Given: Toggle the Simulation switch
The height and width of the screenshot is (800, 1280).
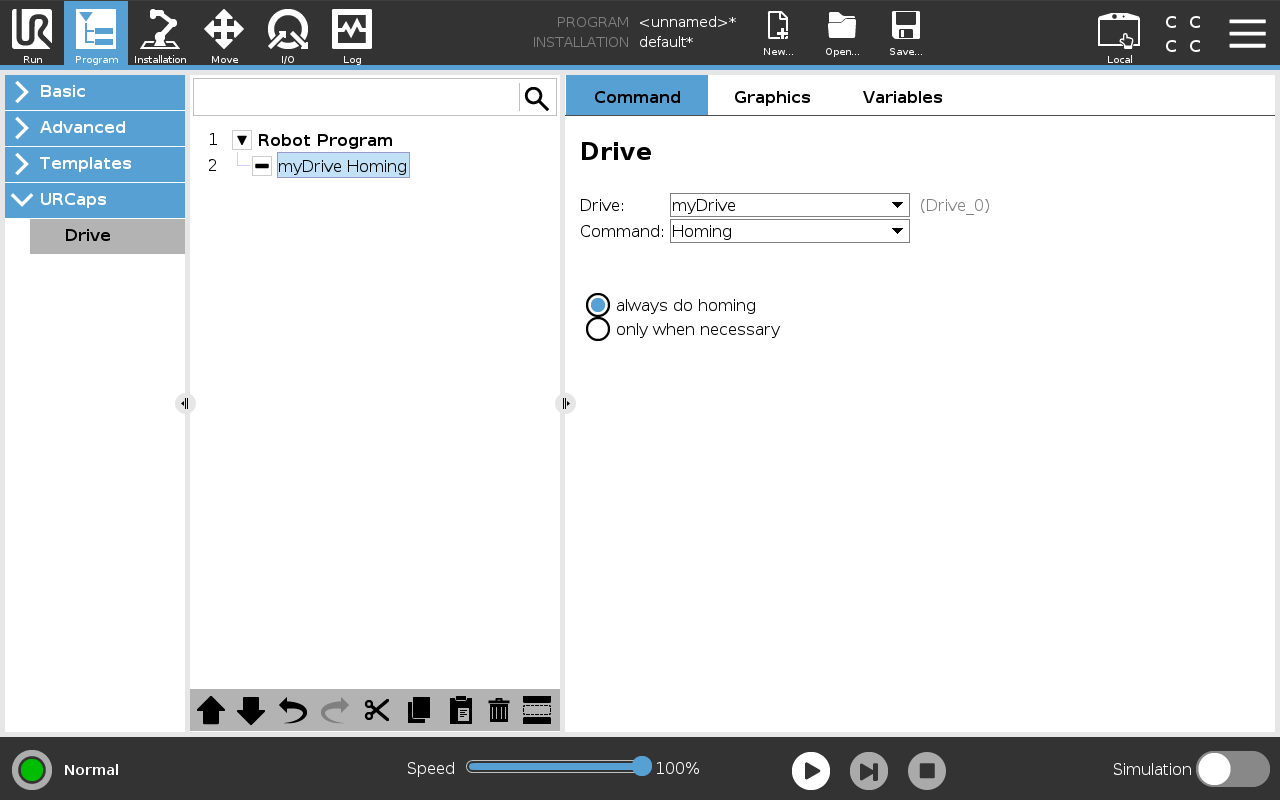Looking at the screenshot, I should (x=1232, y=769).
